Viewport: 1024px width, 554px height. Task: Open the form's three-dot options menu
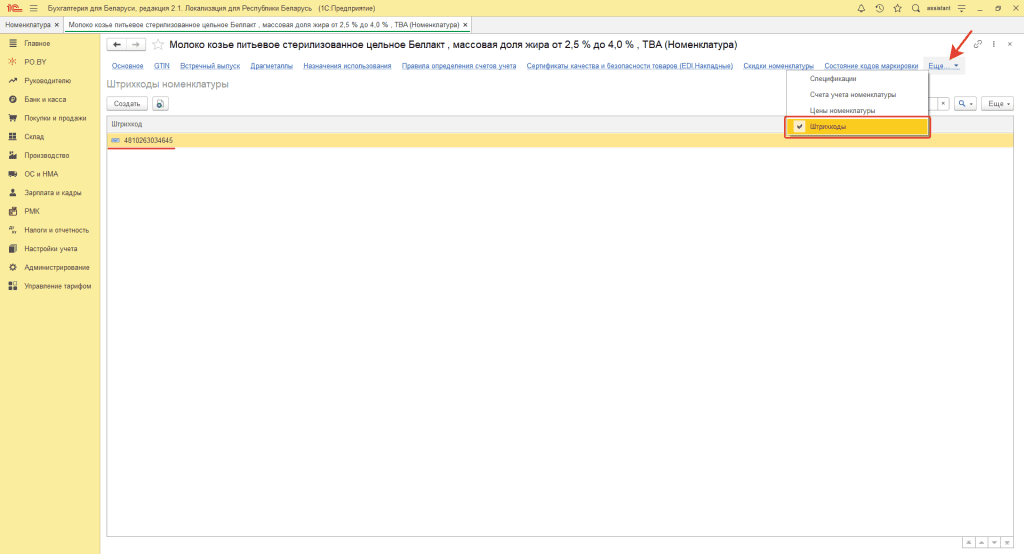[993, 44]
